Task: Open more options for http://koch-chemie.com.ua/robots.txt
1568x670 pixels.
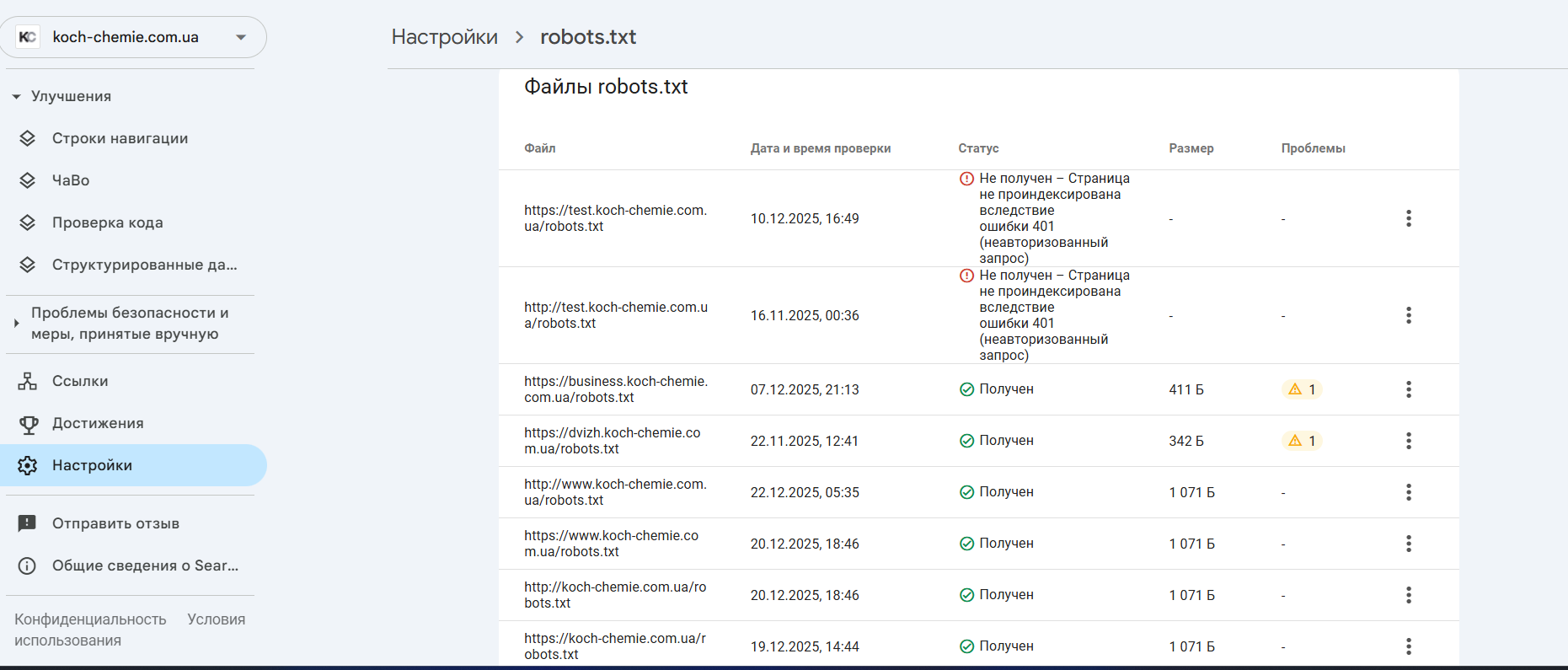Action: click(x=1409, y=595)
